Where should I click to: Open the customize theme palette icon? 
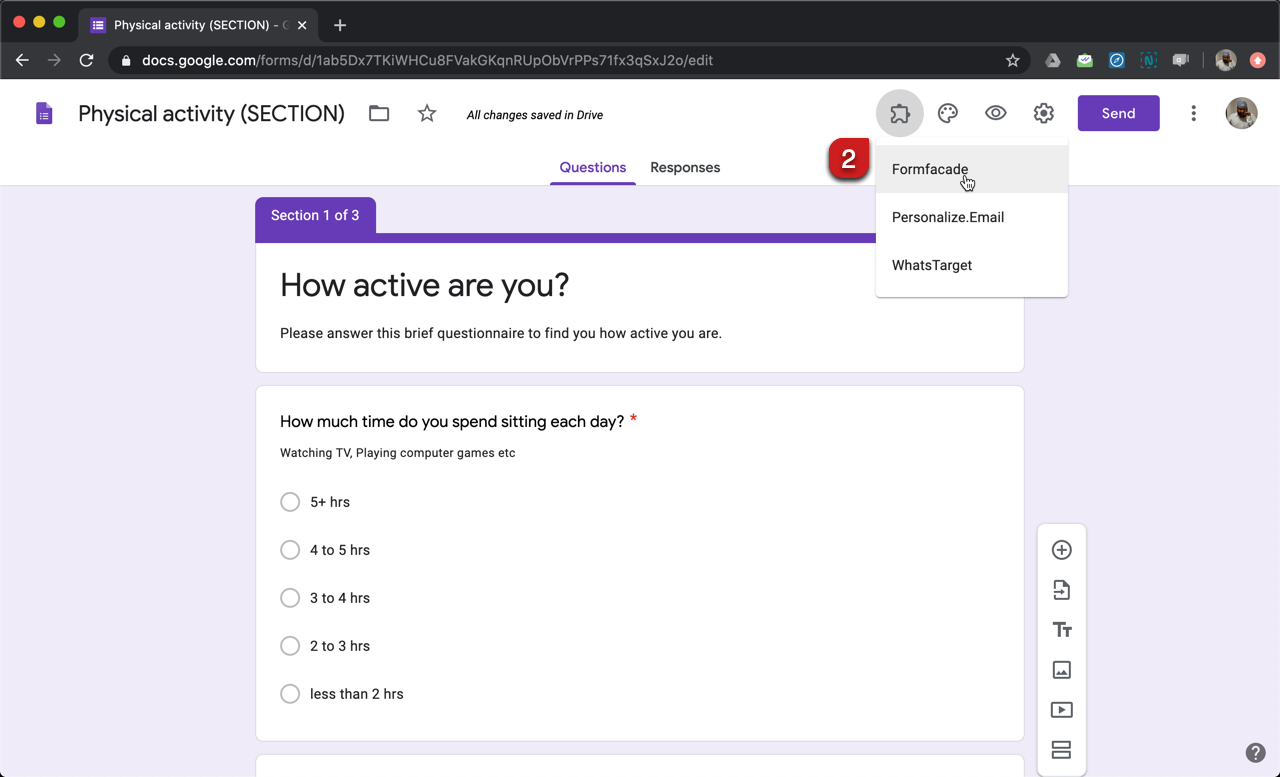(947, 114)
